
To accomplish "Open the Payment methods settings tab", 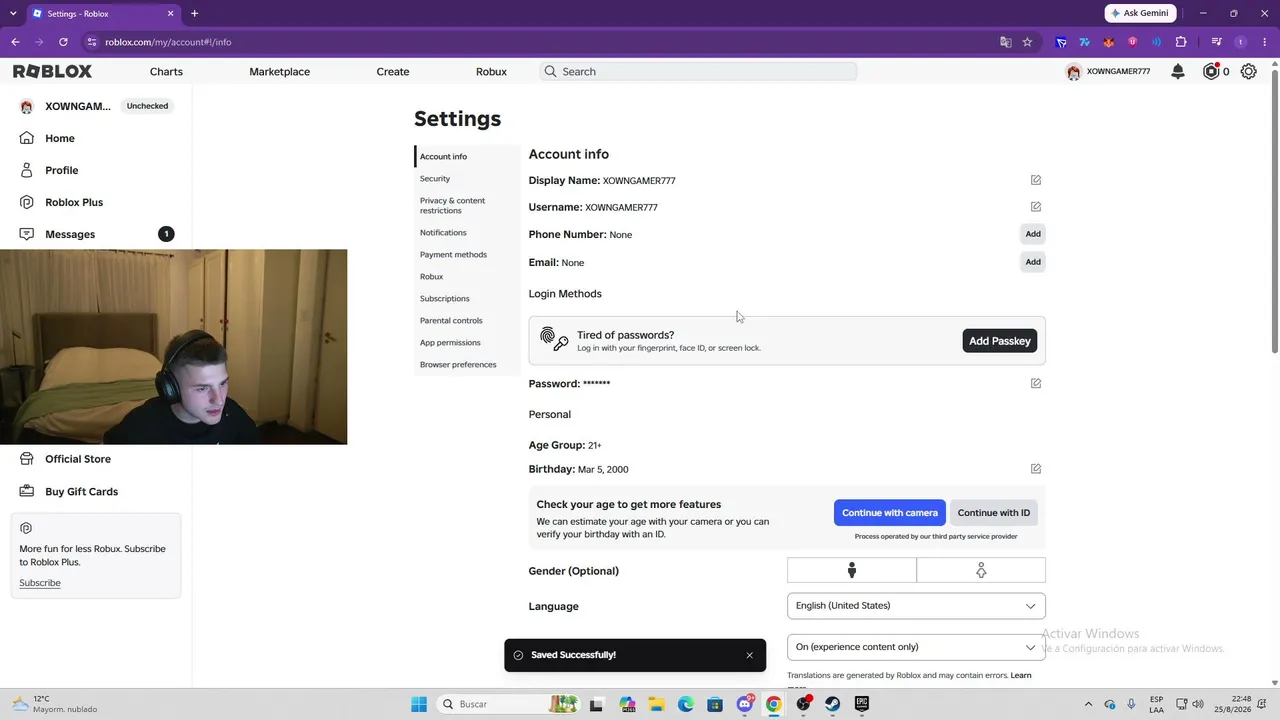I will coord(453,254).
